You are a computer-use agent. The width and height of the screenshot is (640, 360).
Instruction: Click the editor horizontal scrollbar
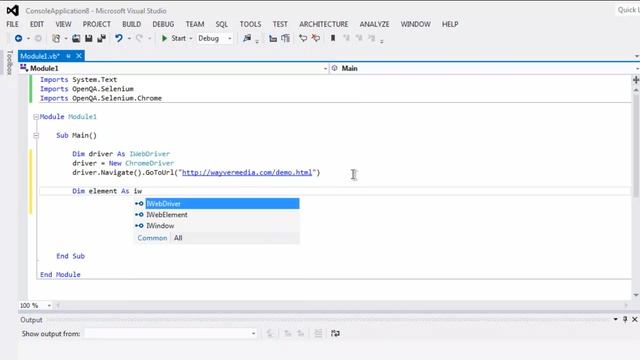coord(342,305)
